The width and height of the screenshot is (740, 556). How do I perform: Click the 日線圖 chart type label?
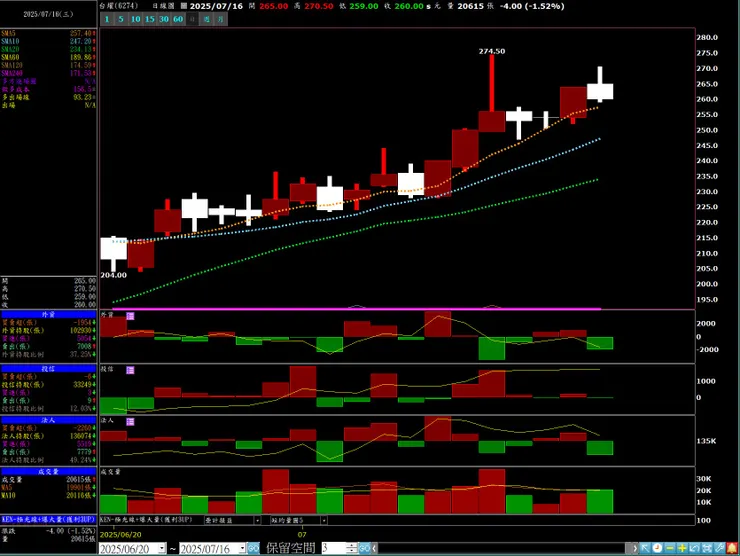click(x=163, y=6)
